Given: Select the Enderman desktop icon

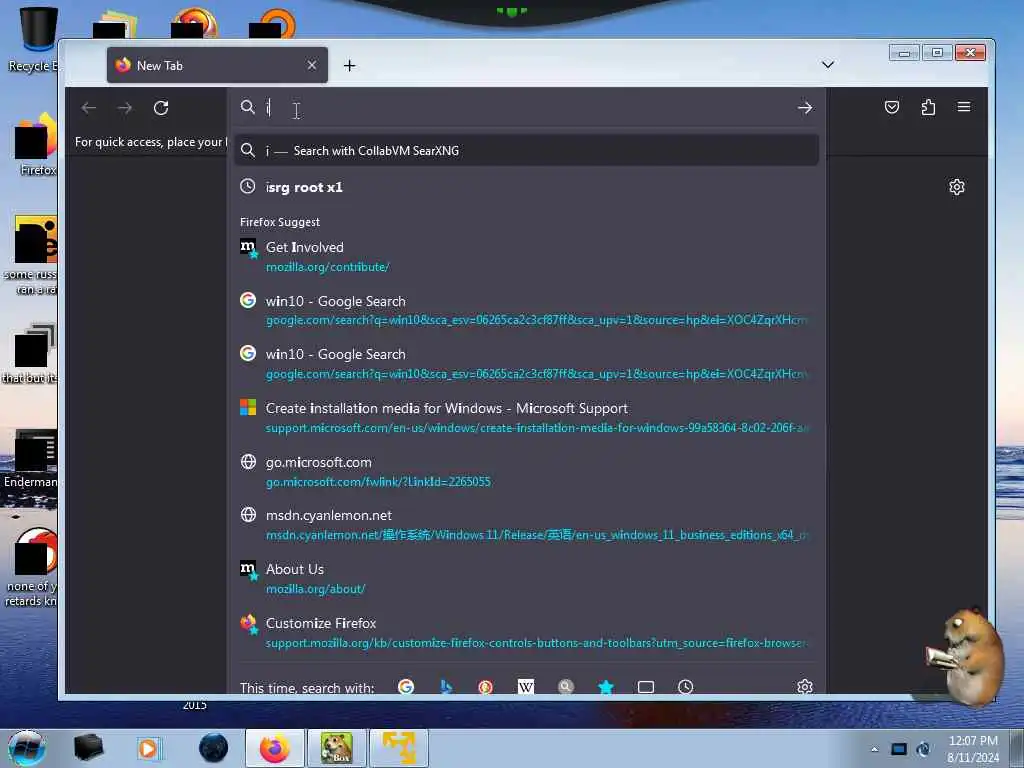Looking at the screenshot, I should point(31,460).
